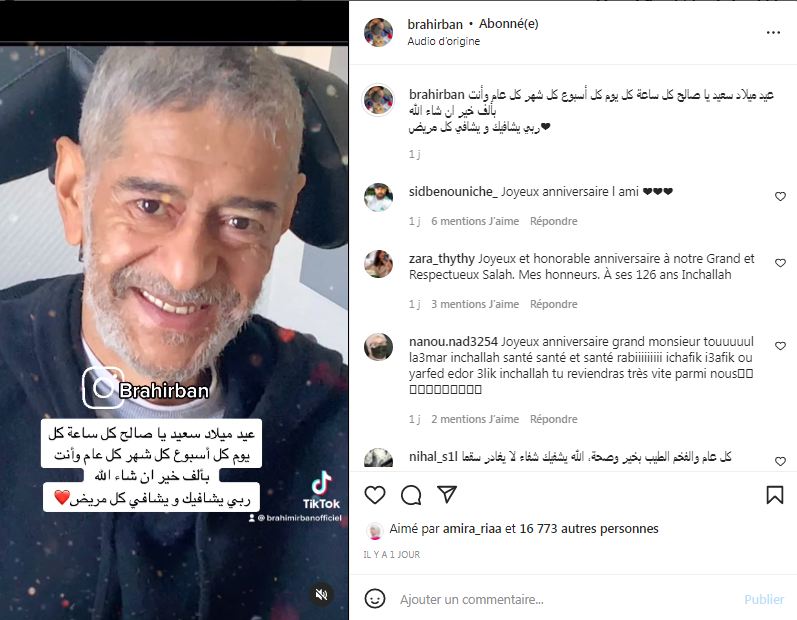
Task: Click the Publier button
Action: [x=764, y=599]
